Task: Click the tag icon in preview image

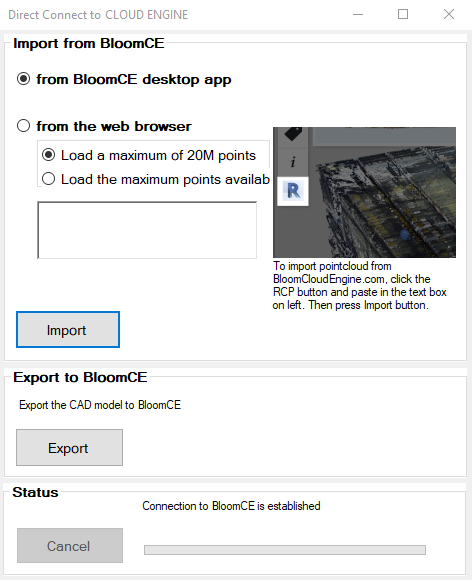Action: point(293,134)
